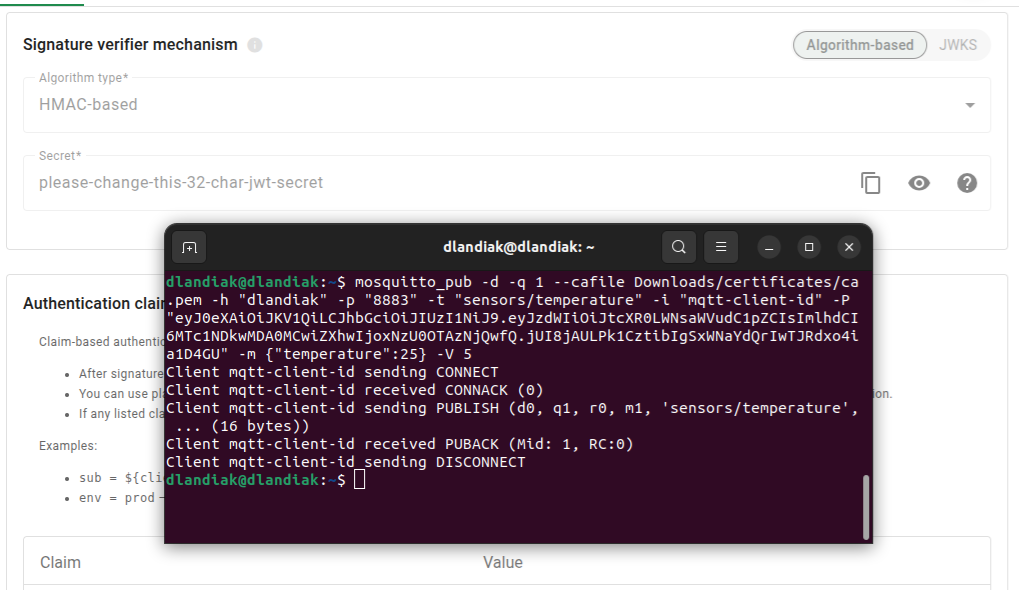Viewport: 1019px width, 590px height.
Task: Open a new terminal tab
Action: [x=190, y=247]
